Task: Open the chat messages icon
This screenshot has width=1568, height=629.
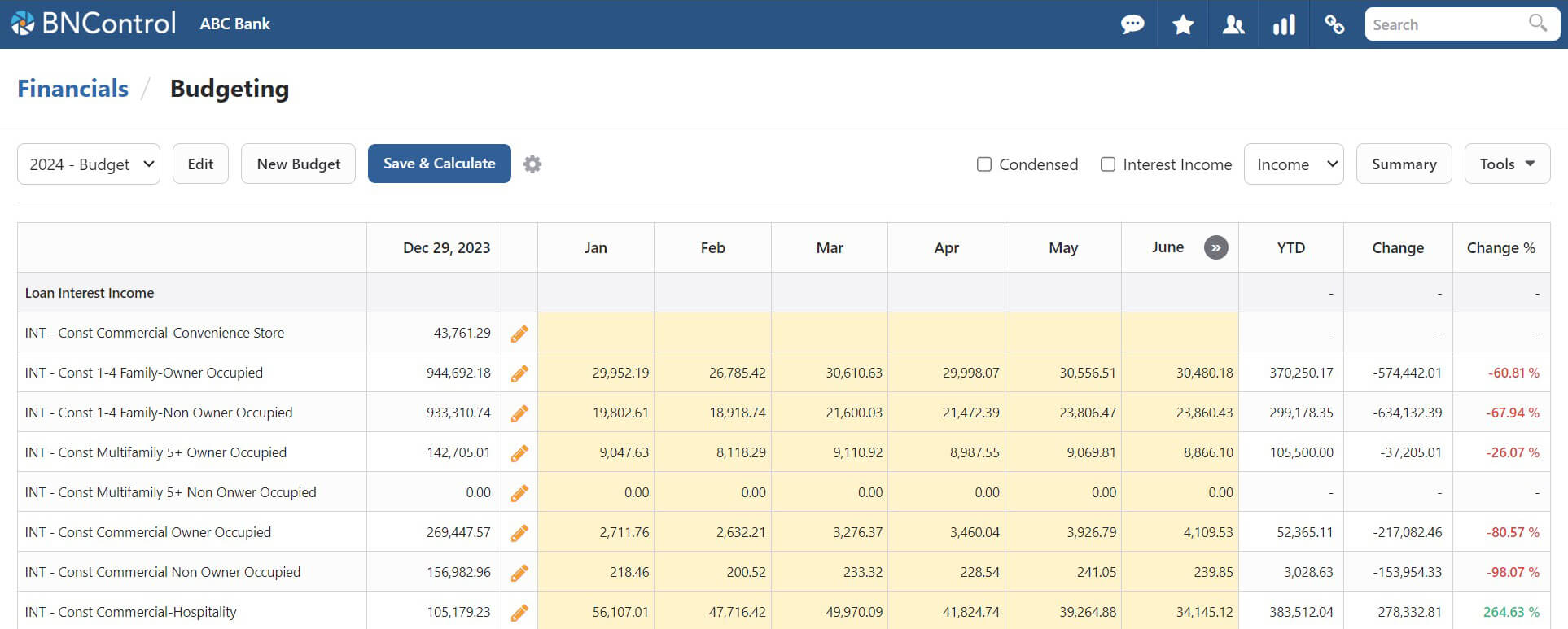Action: coord(1132,24)
